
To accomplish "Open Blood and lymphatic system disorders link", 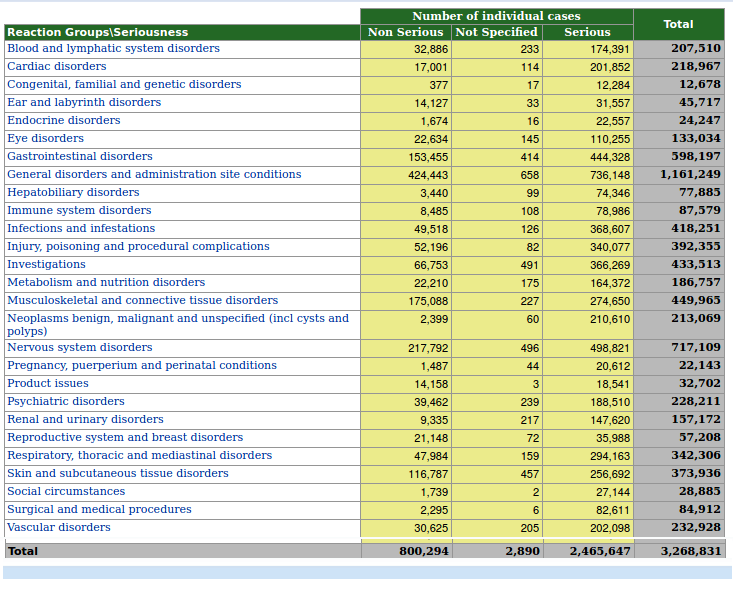I will point(113,49).
